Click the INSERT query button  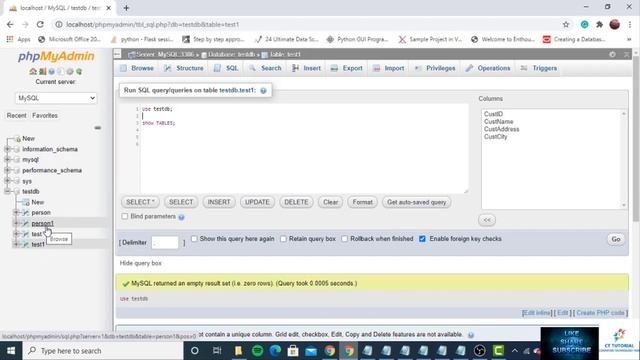click(219, 202)
